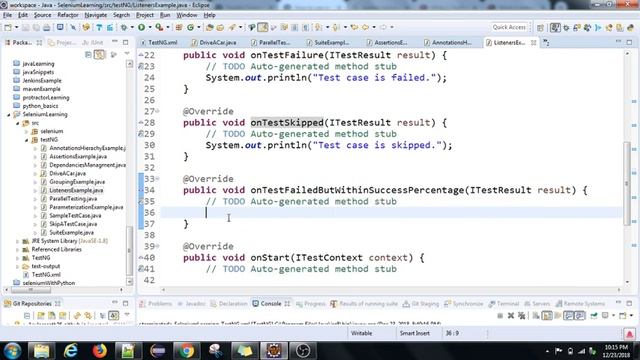Click the green Run toolbar button
This screenshot has height=360, width=640.
coord(142,27)
